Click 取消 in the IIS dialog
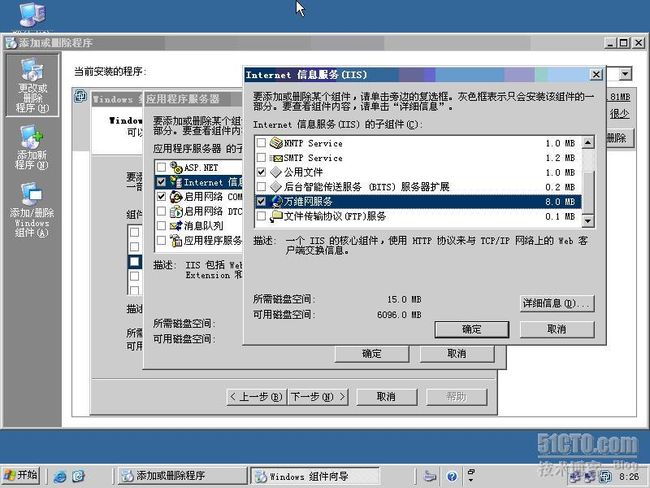This screenshot has width=650, height=488. tap(557, 329)
